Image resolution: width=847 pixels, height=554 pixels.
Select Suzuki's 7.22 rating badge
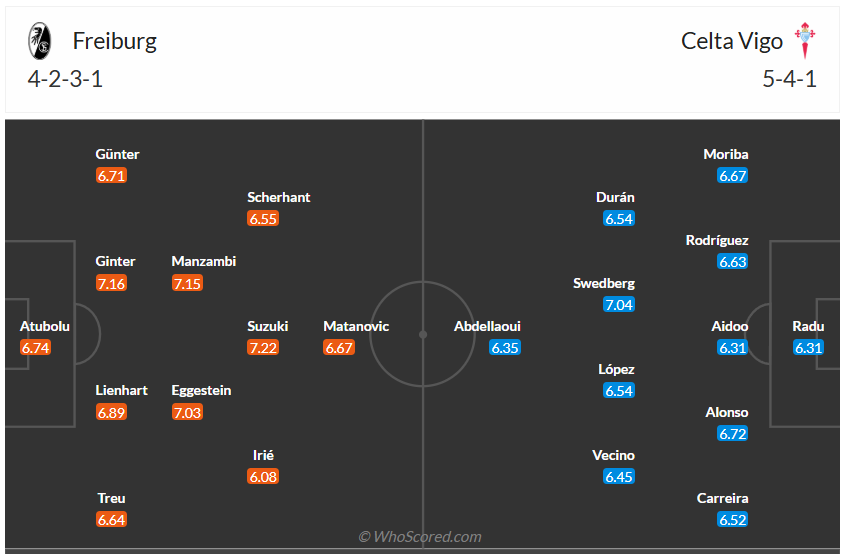(263, 348)
